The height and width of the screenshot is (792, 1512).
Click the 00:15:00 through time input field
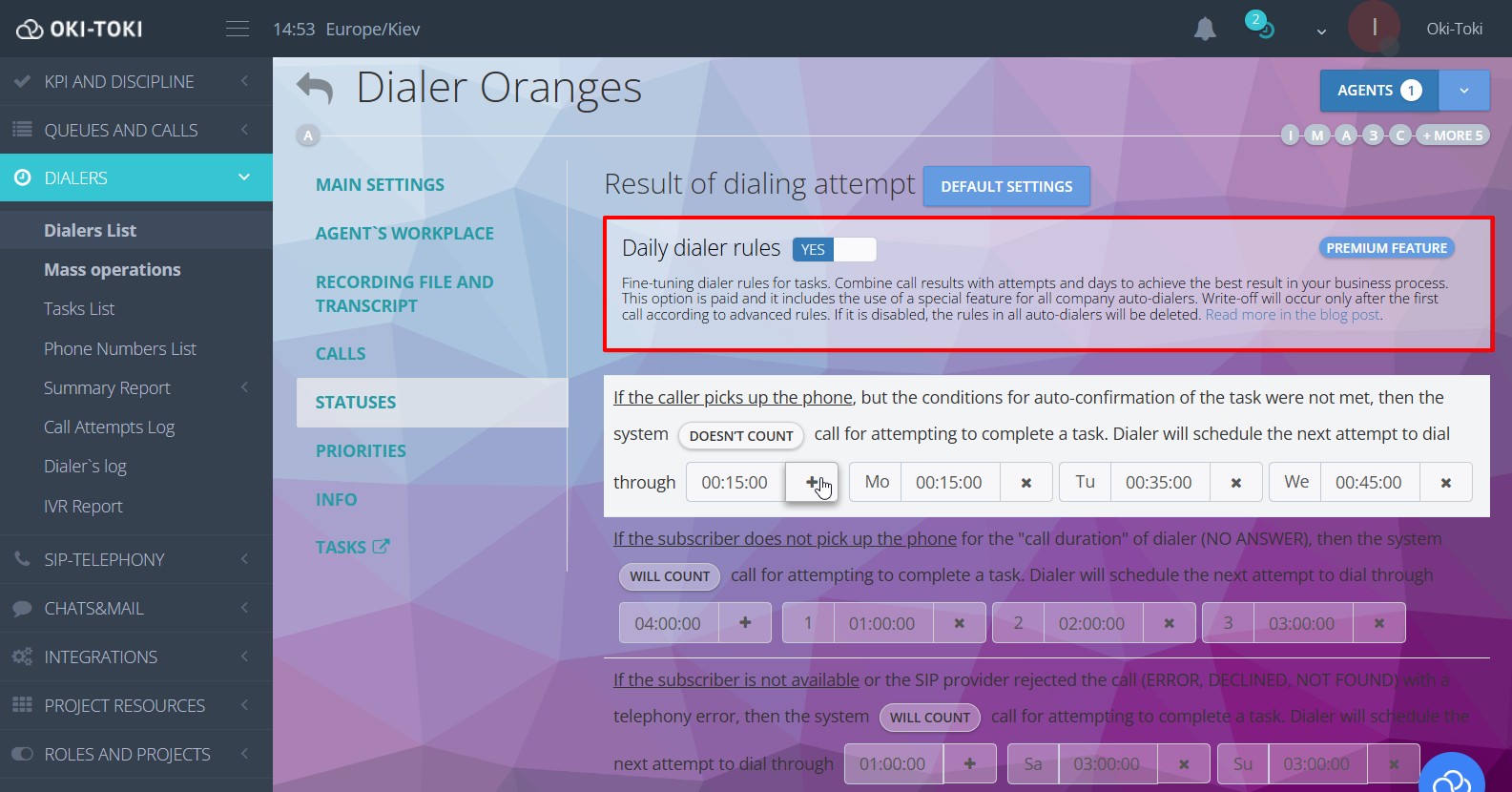coord(735,483)
